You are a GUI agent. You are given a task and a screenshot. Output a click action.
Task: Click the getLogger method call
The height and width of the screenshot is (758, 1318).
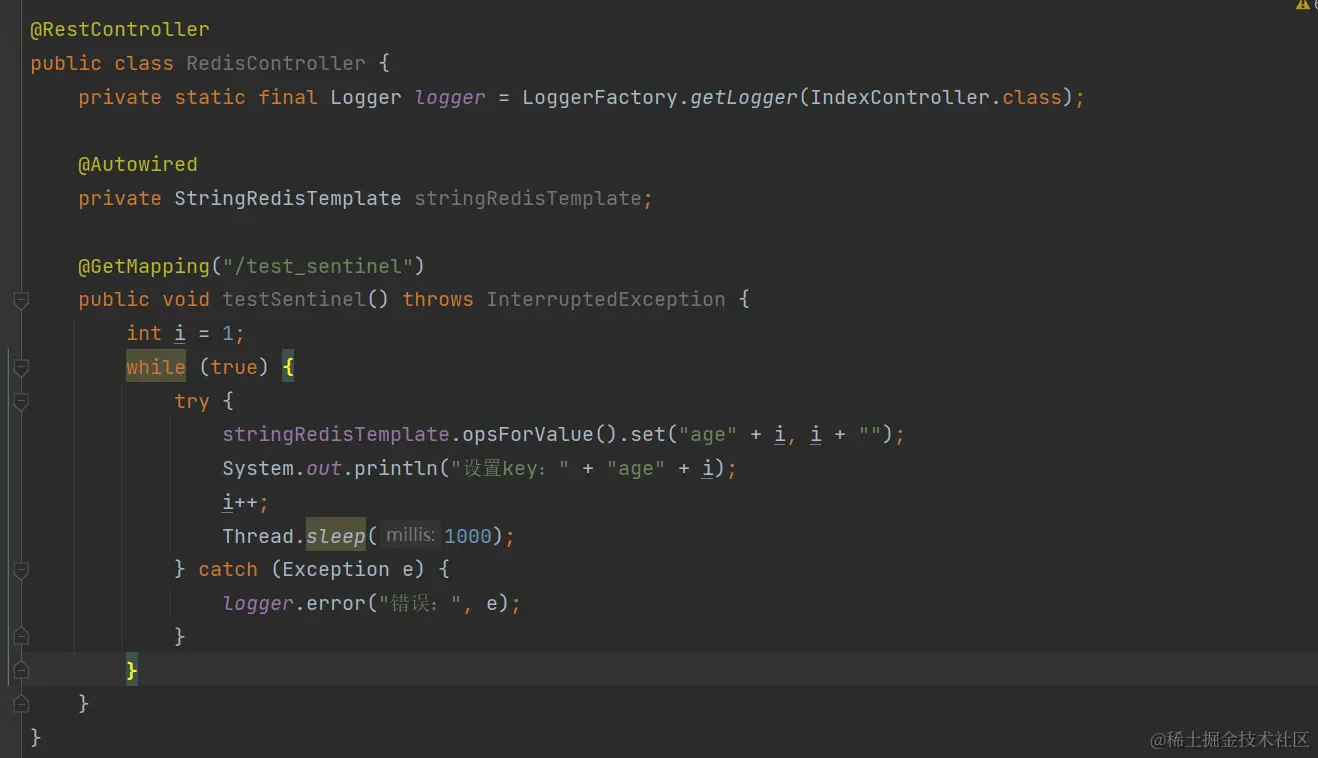point(744,97)
